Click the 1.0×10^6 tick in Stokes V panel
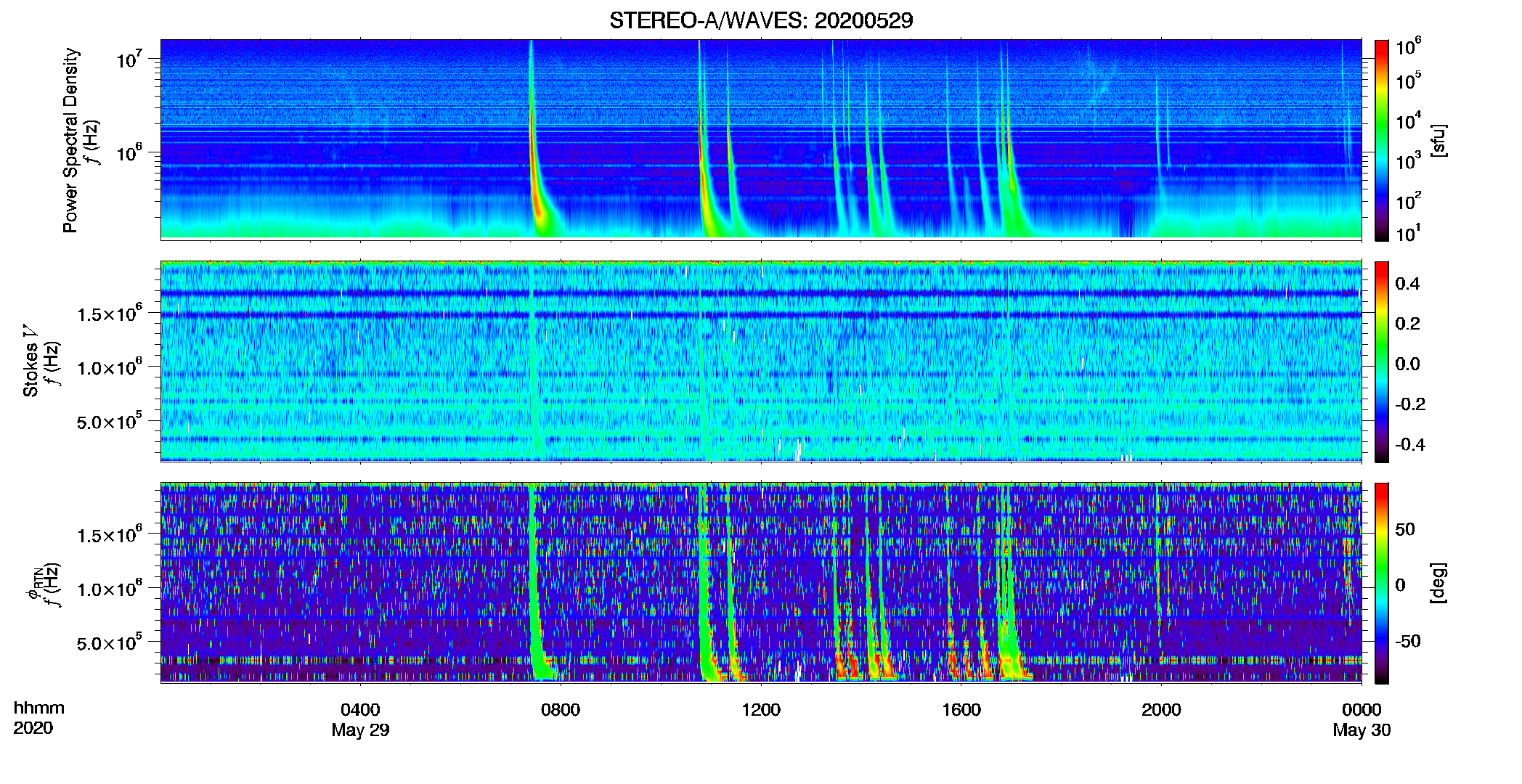This screenshot has height=784, width=1522. 110,367
